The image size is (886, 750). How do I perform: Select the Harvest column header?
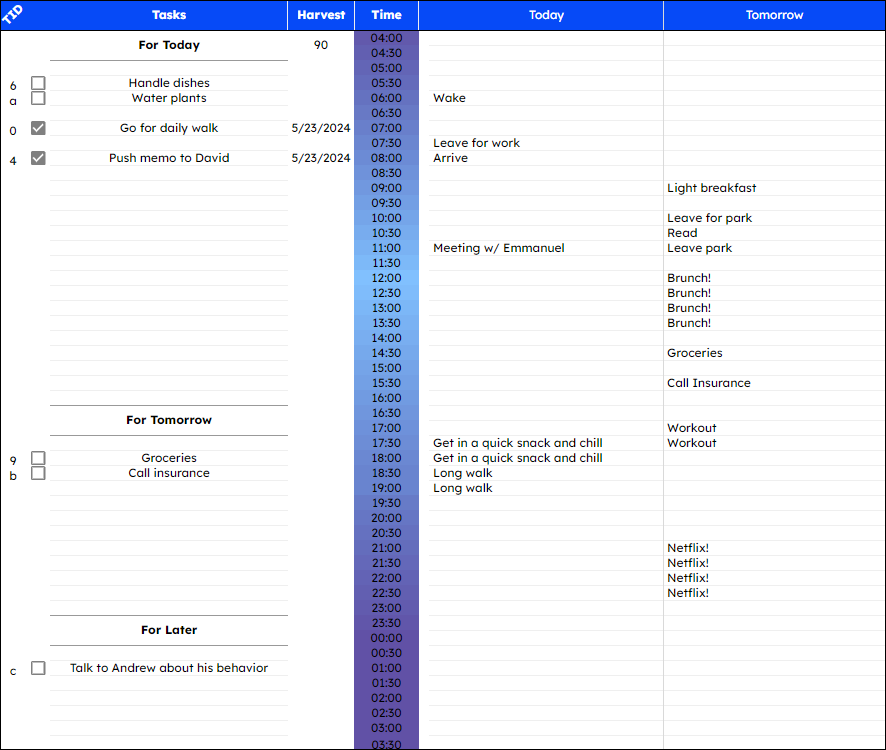point(320,15)
